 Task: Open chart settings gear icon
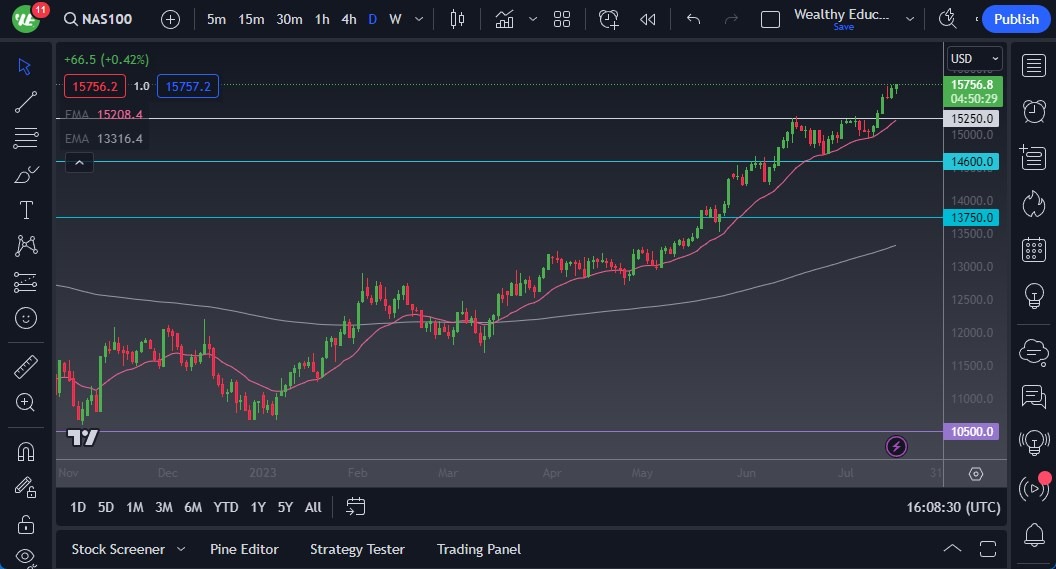coord(975,473)
